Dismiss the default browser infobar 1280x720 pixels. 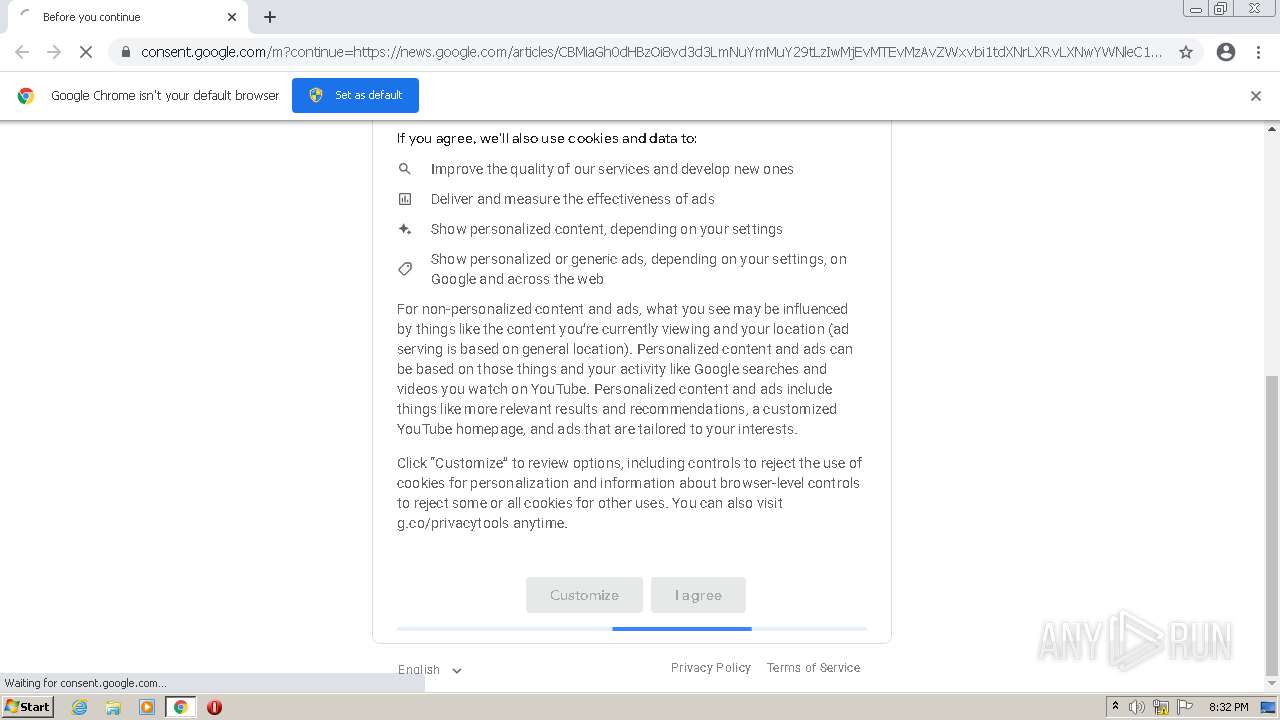click(x=1256, y=96)
